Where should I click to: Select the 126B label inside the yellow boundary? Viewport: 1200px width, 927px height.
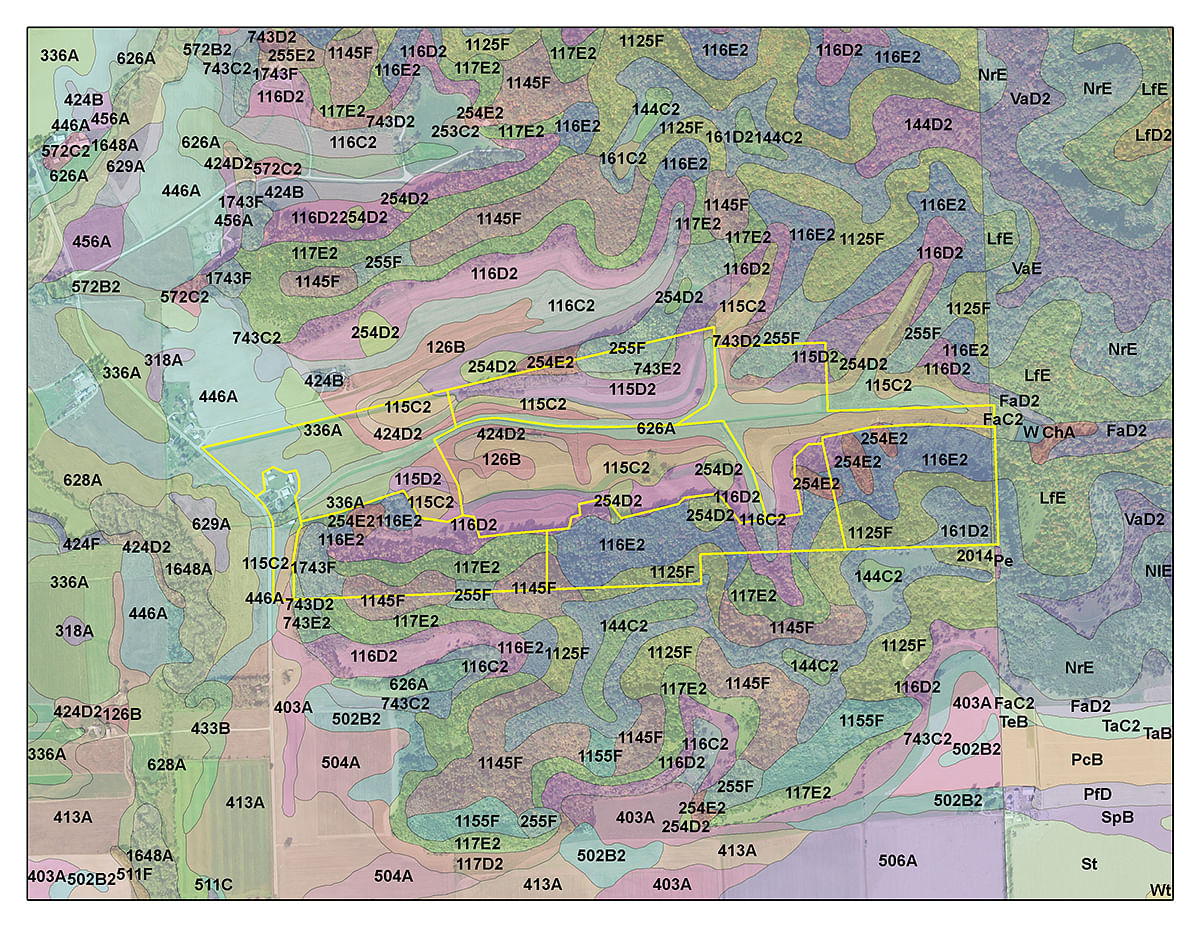tap(502, 459)
